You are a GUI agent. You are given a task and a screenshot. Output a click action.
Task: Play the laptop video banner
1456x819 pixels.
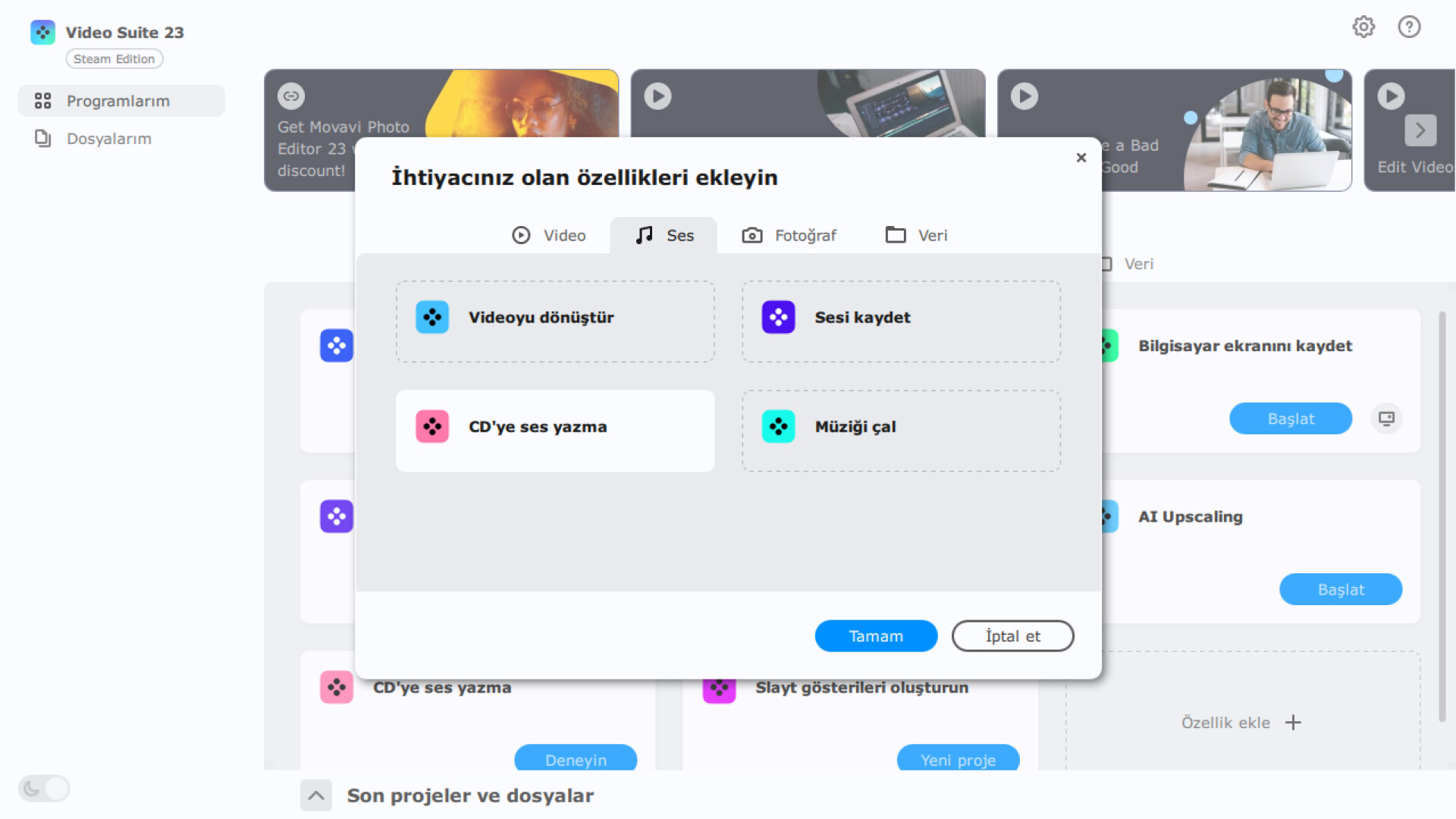point(657,96)
